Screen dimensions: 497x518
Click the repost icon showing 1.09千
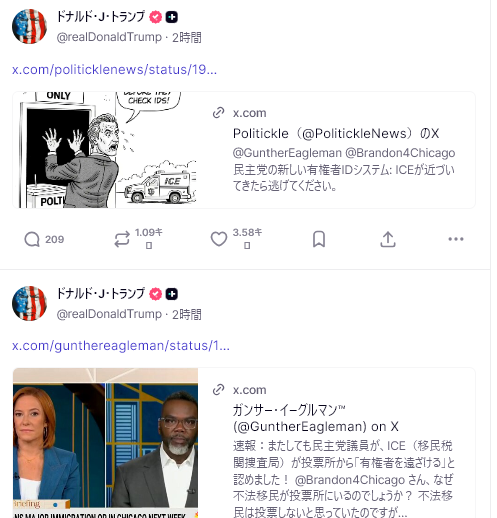(x=122, y=239)
